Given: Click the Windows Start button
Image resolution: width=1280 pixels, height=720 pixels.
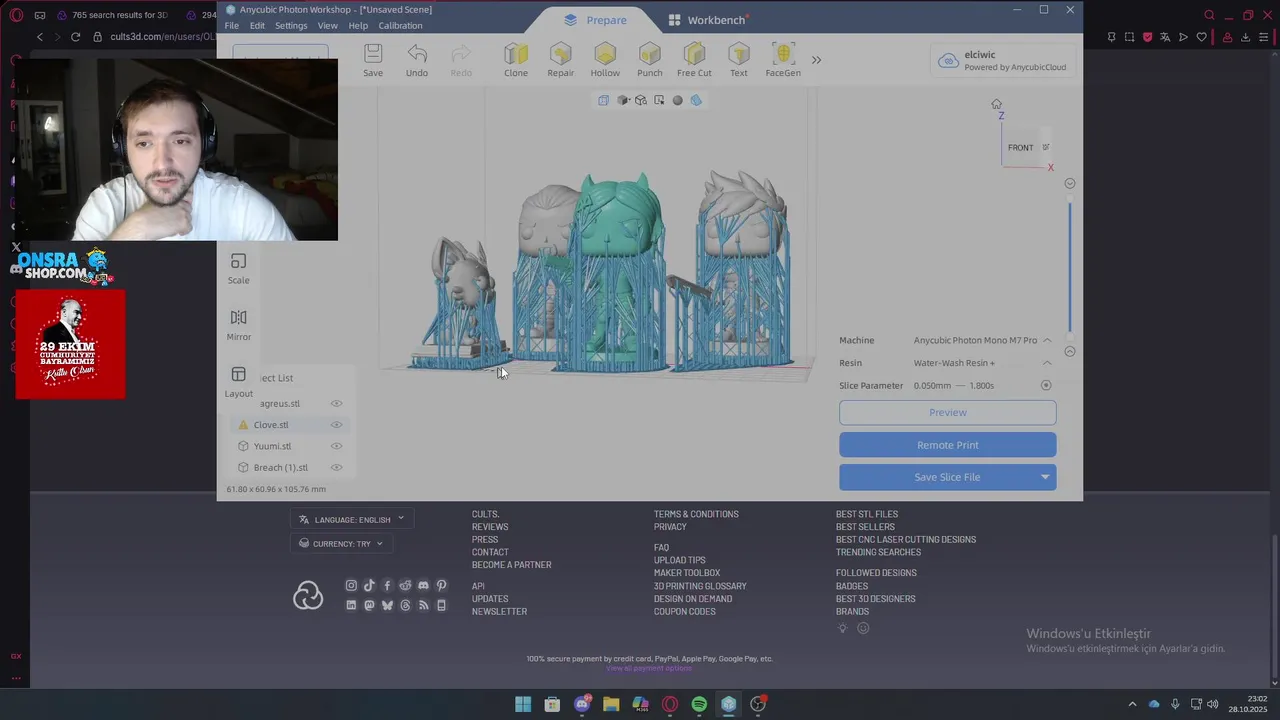Looking at the screenshot, I should (523, 704).
